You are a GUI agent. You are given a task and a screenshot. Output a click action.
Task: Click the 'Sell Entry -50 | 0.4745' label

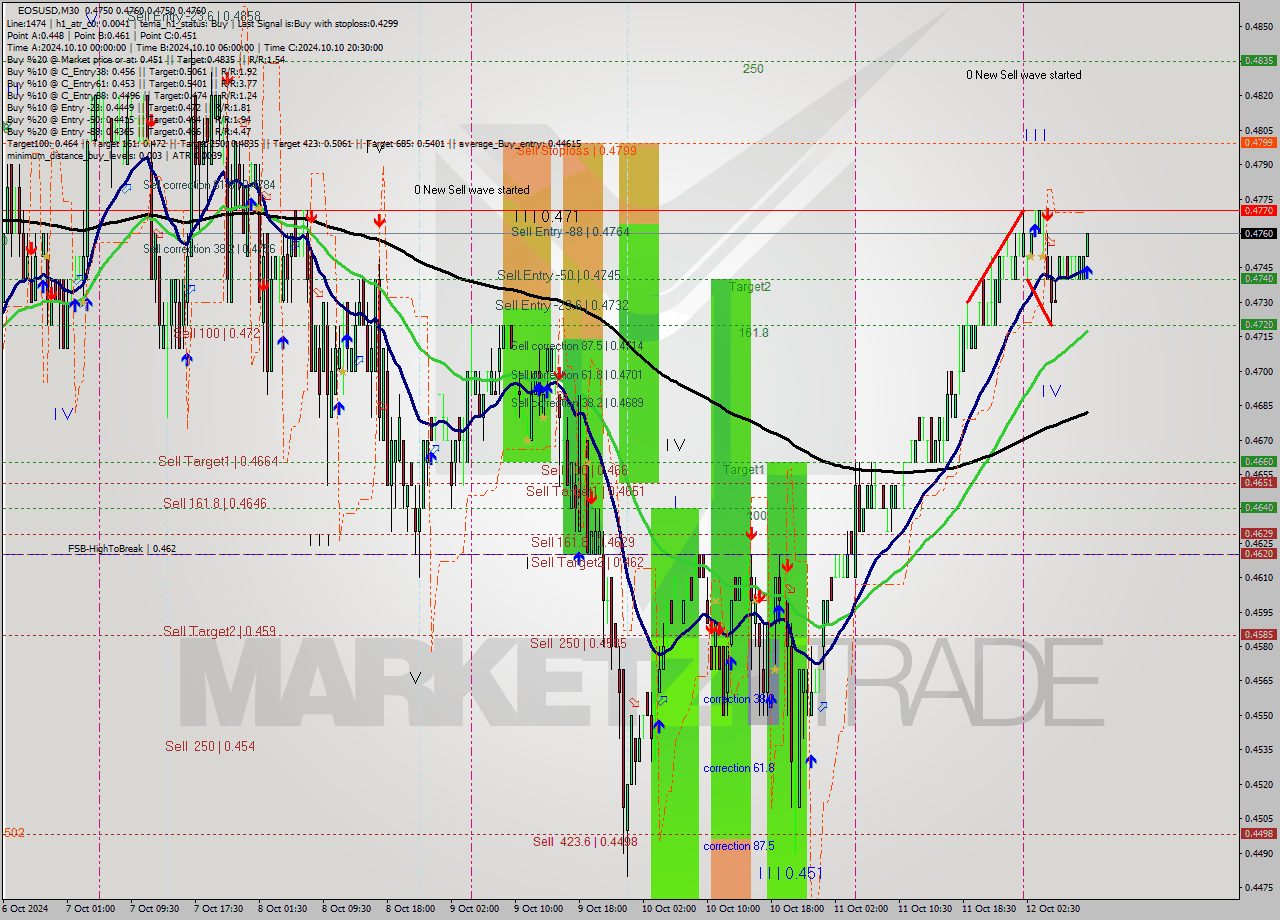click(558, 275)
